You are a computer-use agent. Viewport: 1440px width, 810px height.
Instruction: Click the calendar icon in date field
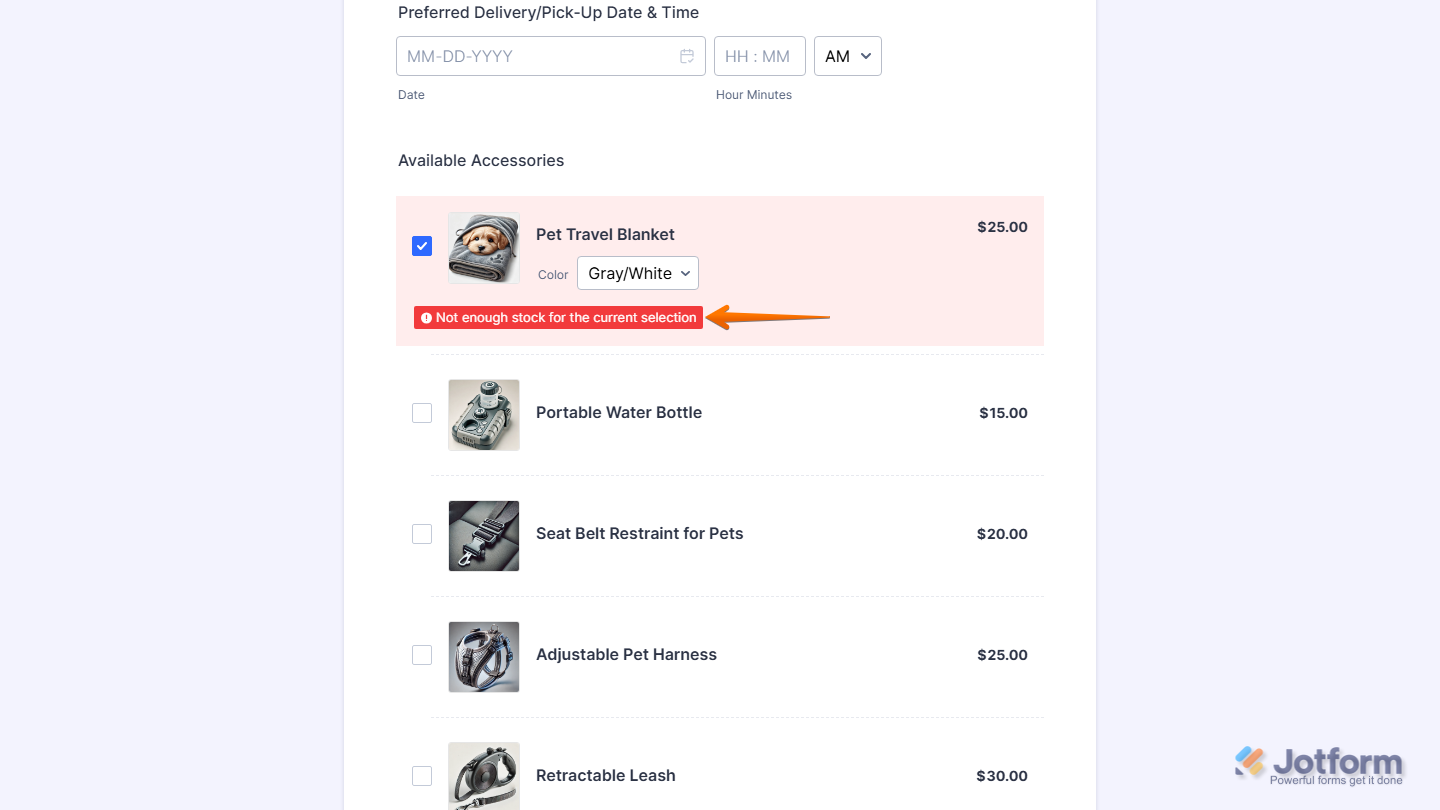click(687, 56)
